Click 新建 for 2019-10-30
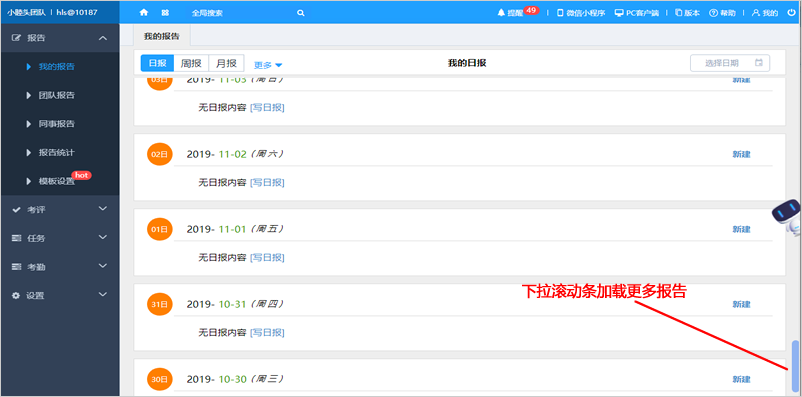The width and height of the screenshot is (802, 397). pyautogui.click(x=741, y=379)
